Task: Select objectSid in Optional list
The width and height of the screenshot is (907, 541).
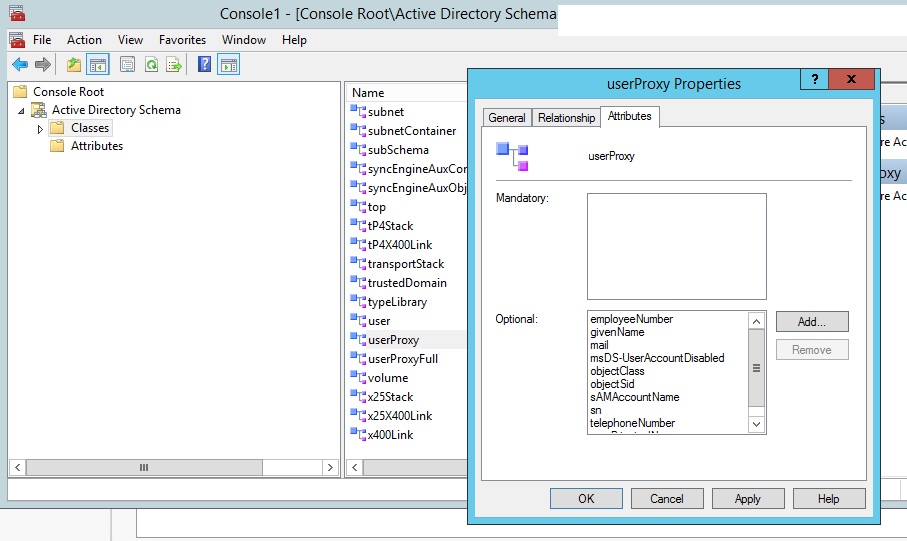Action: point(612,384)
